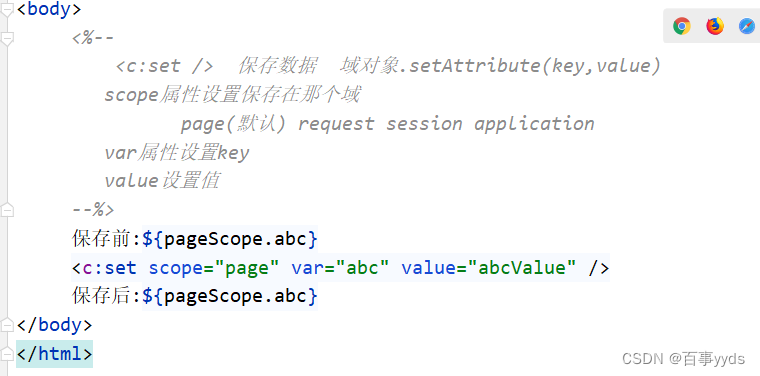This screenshot has height=376, width=760.
Task: Open the page in Chrome browser
Action: pyautogui.click(x=681, y=26)
